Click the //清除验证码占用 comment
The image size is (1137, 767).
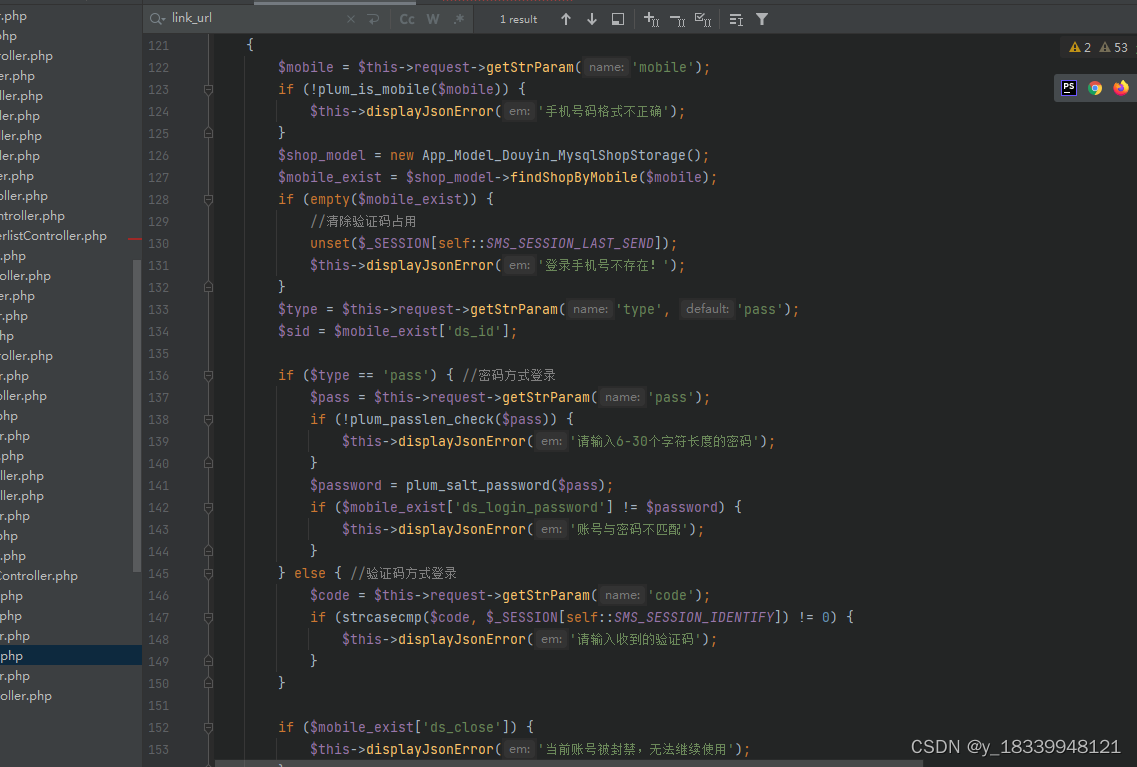363,221
